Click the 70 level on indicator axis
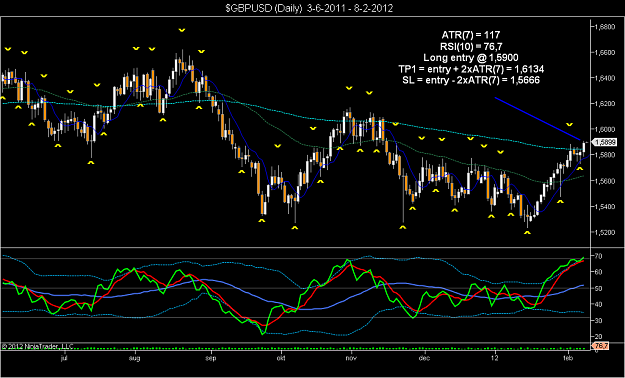Screen dimensions: 625x378 tap(598, 255)
